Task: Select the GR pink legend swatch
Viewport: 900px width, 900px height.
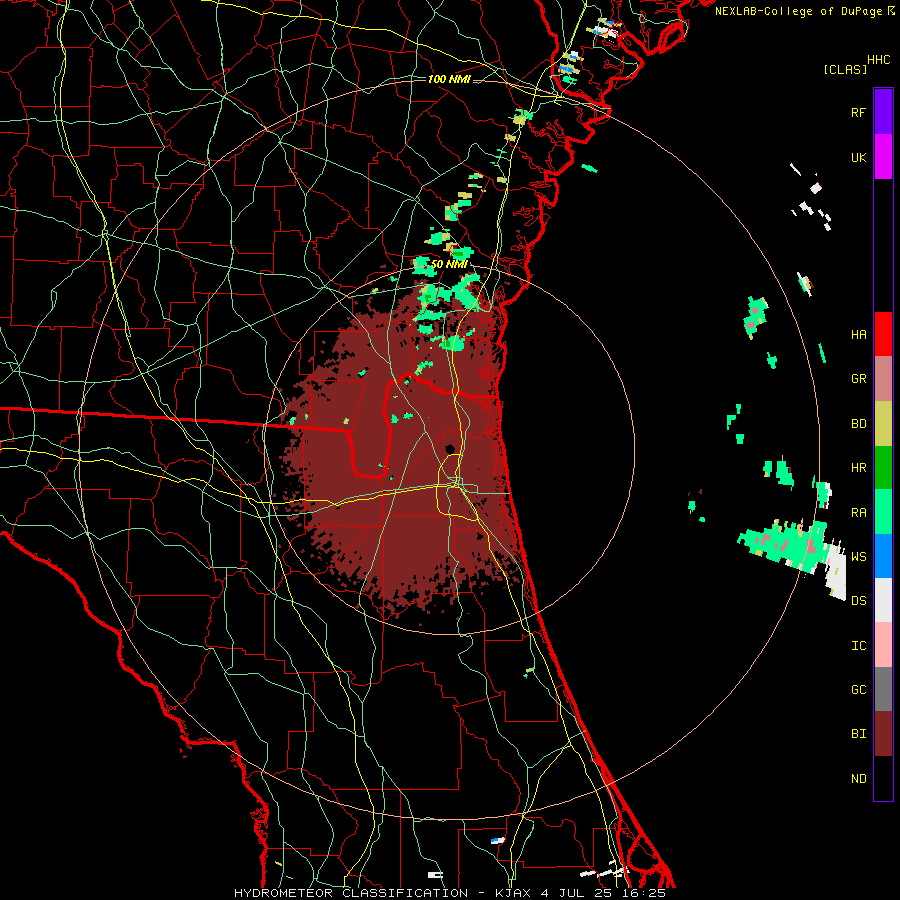Action: (x=883, y=379)
